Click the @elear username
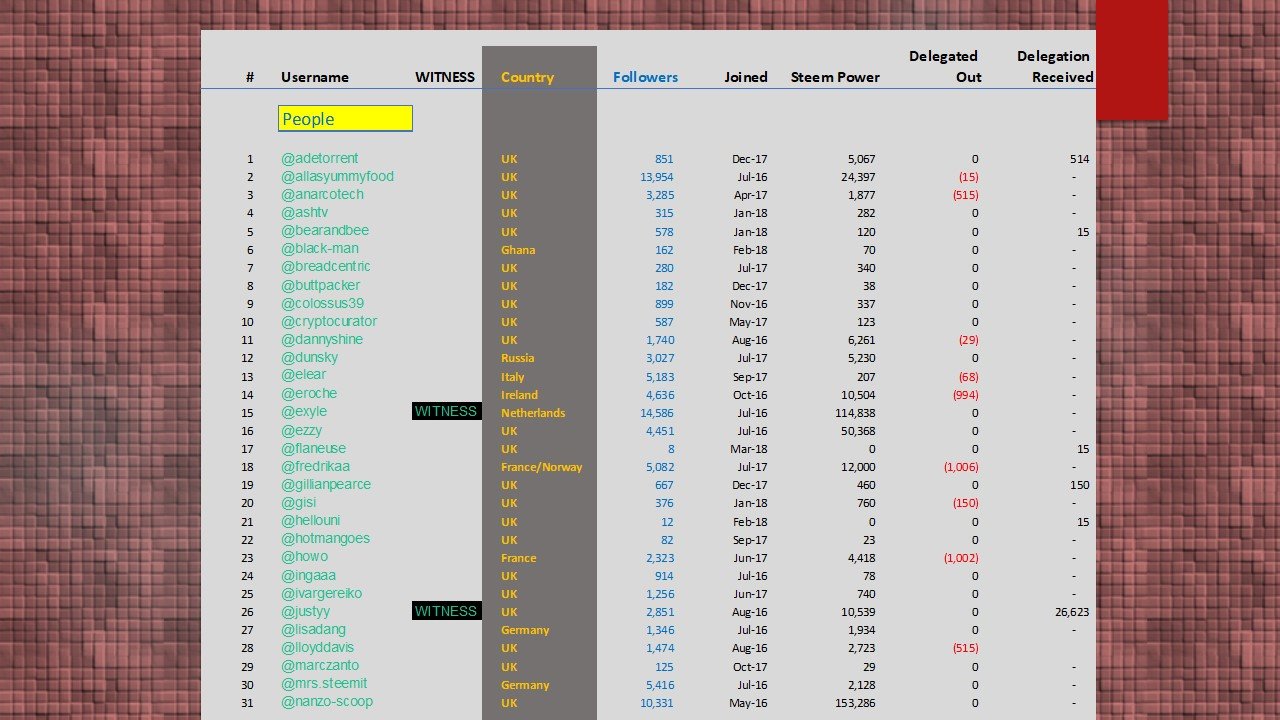This screenshot has width=1280, height=720. (x=303, y=375)
